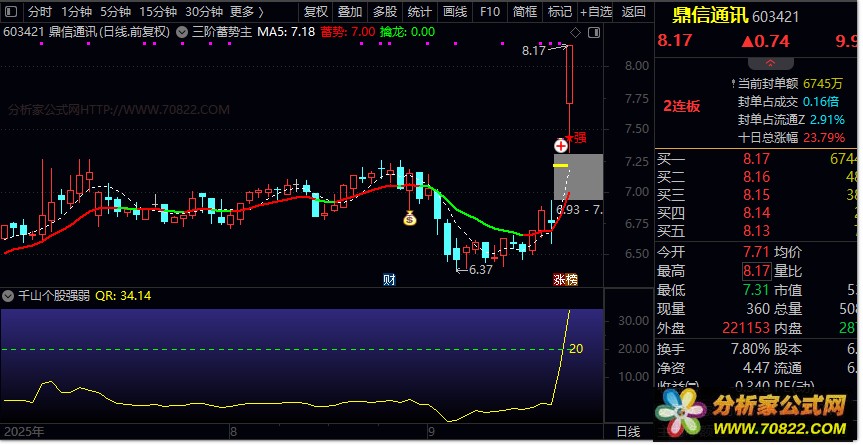Click the 最低 value 7.31
Viewport: 863px width, 445px height.
(x=756, y=290)
